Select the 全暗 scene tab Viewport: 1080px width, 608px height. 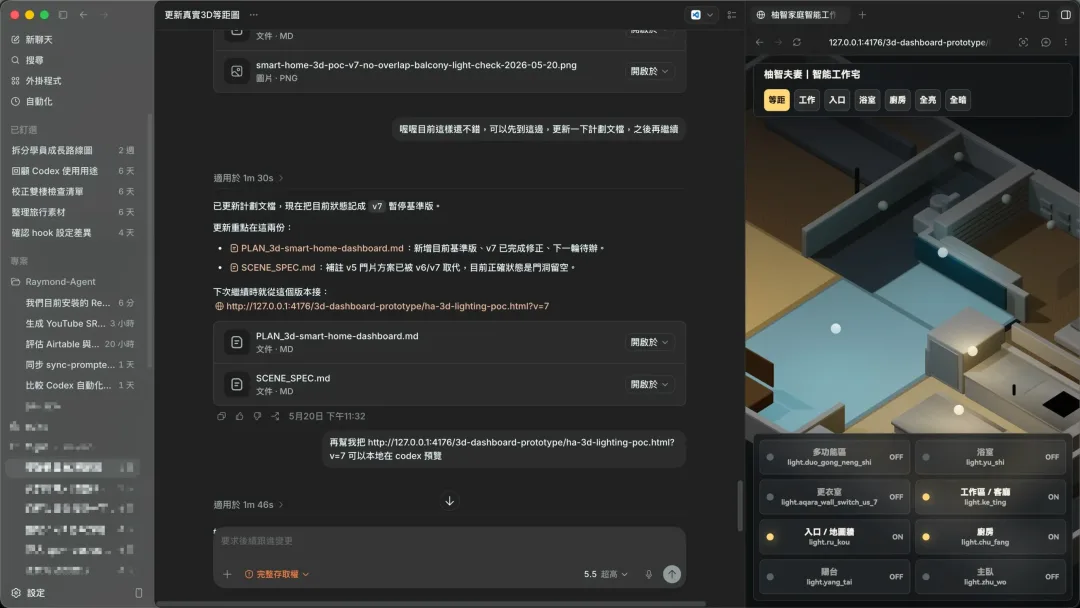pyautogui.click(x=958, y=100)
